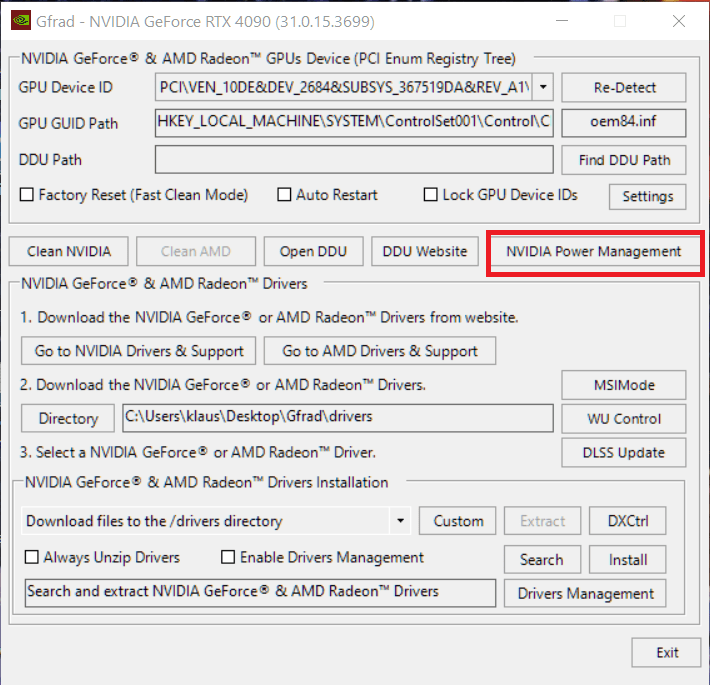Click the drivers directory path field
This screenshot has width=710, height=685.
(x=338, y=418)
